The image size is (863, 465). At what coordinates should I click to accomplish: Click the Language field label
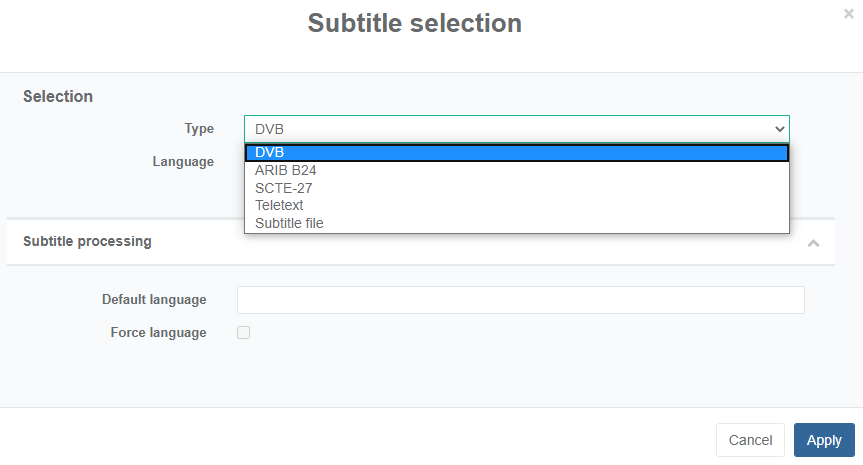coord(183,161)
